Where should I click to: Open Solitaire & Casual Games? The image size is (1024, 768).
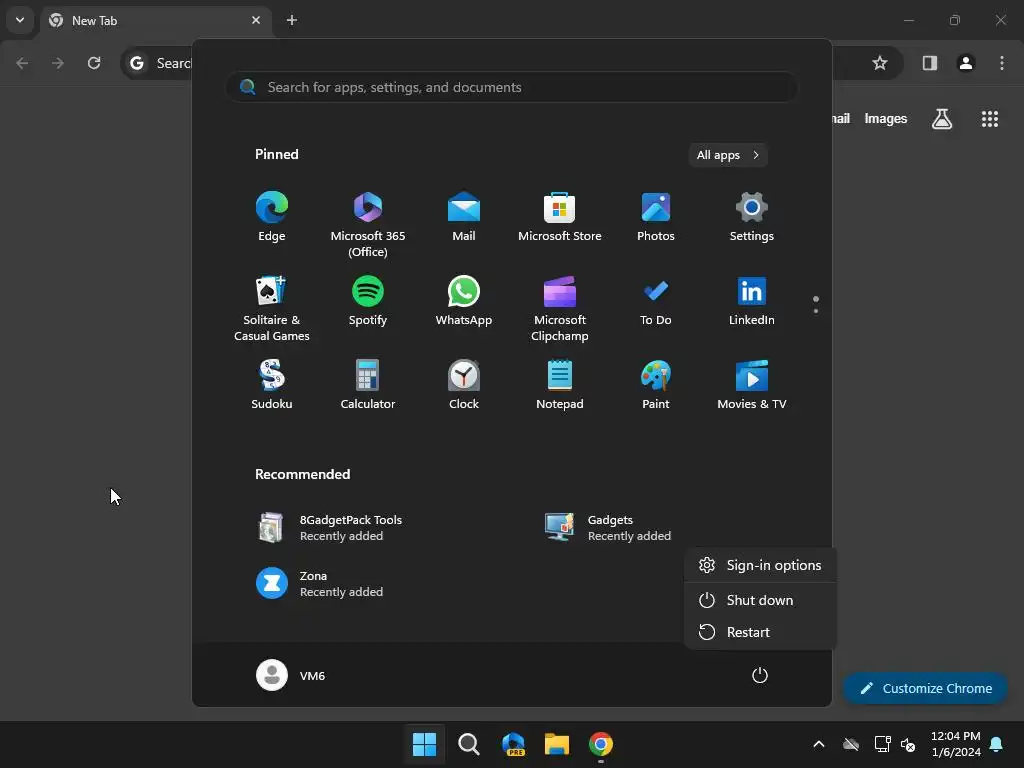272,308
